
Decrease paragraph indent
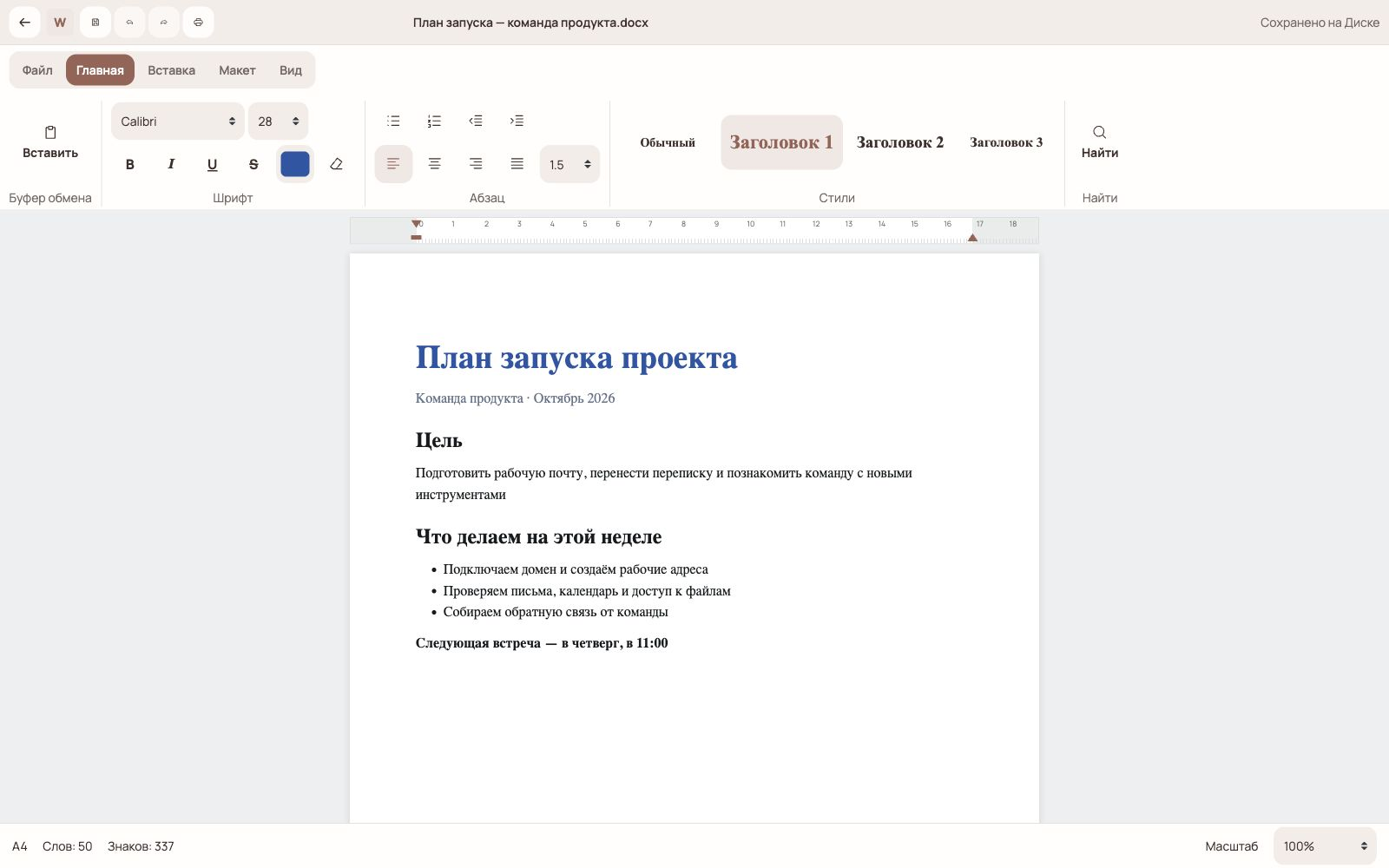click(476, 121)
